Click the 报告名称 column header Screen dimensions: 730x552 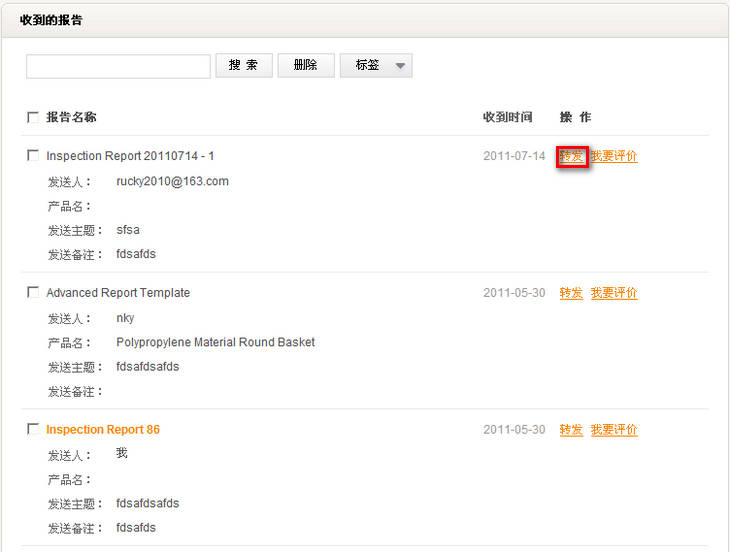71,118
